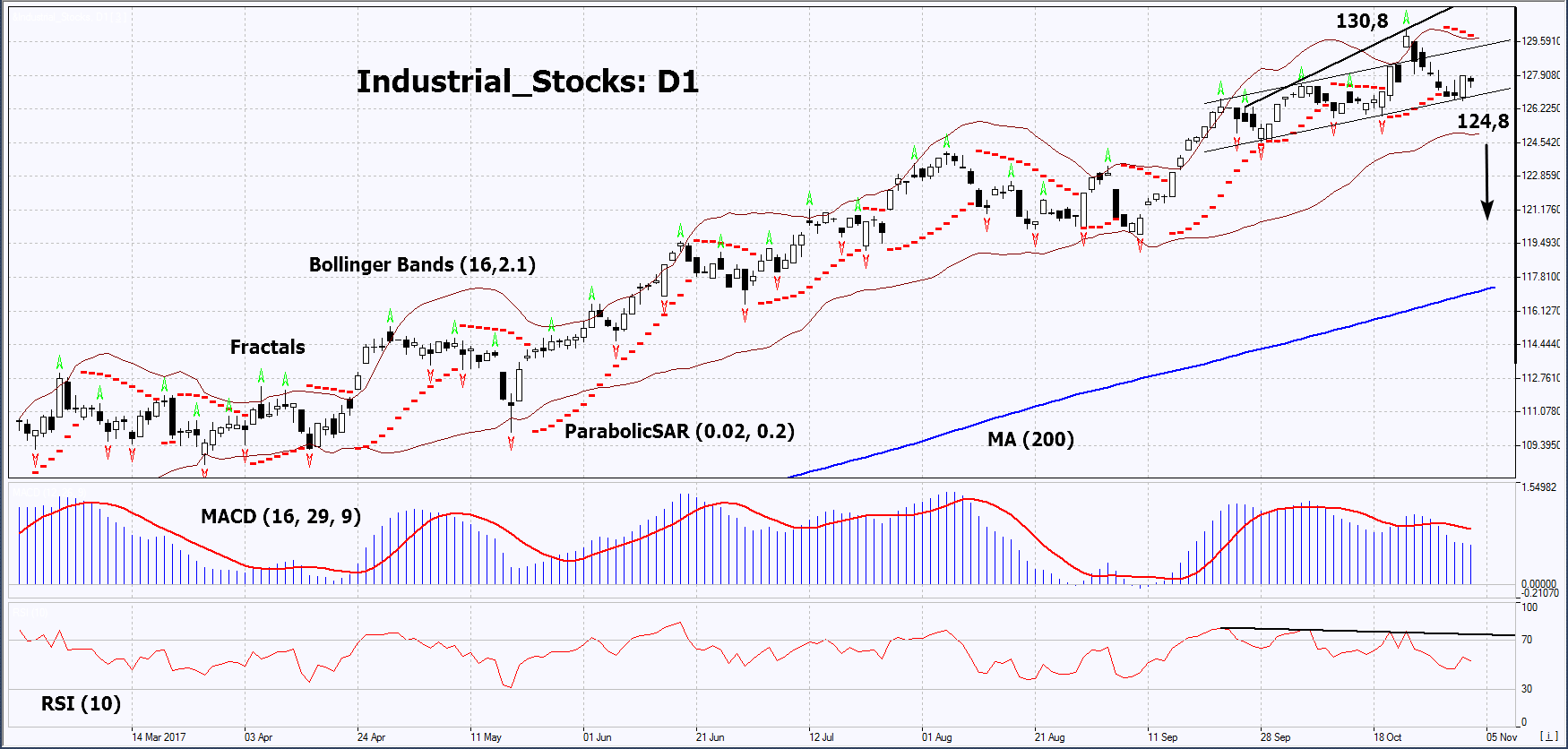Click the 12 Jul date label

822,737
